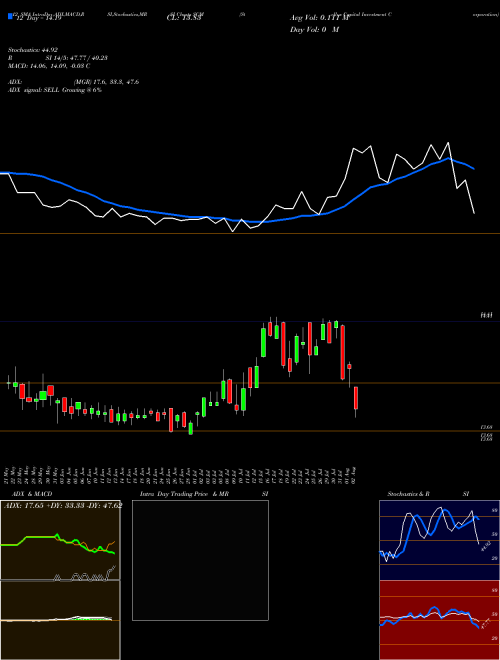Click the red-background RSI chart panel

coord(439,620)
